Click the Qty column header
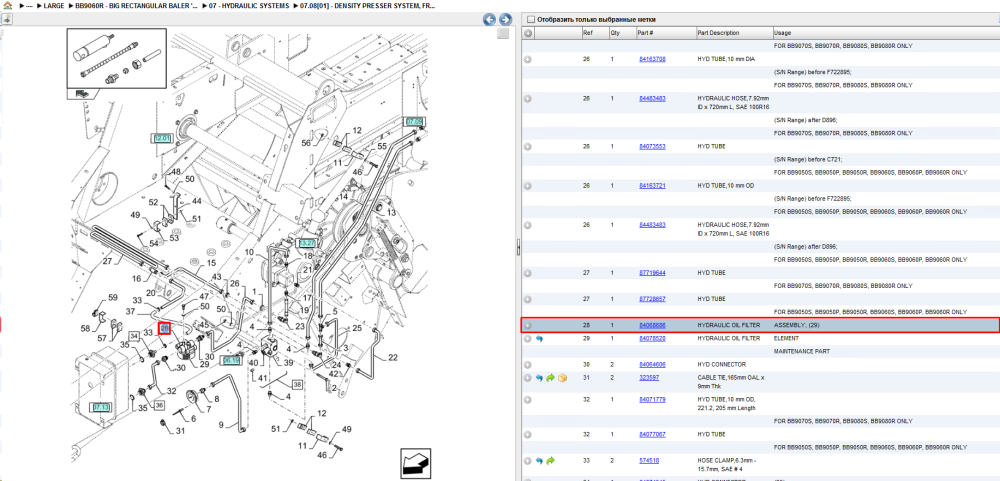The image size is (1000, 481). [x=615, y=33]
